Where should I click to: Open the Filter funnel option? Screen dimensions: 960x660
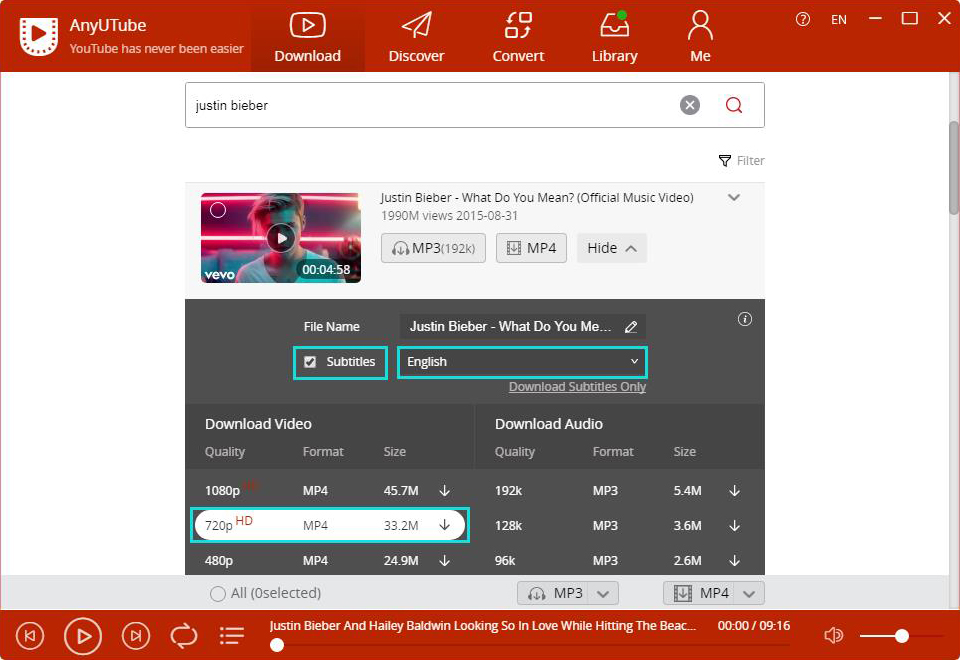741,160
